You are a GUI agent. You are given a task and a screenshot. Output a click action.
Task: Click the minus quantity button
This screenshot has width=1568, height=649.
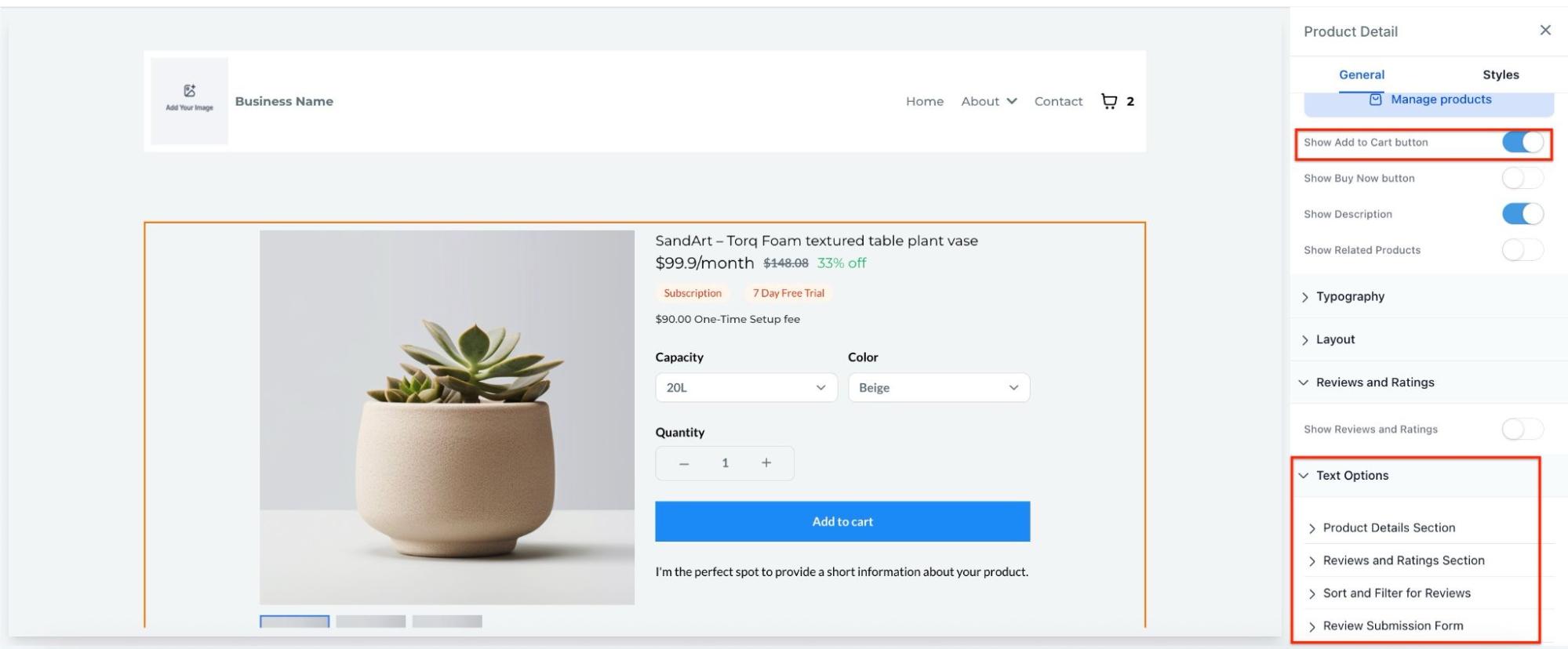(x=684, y=463)
